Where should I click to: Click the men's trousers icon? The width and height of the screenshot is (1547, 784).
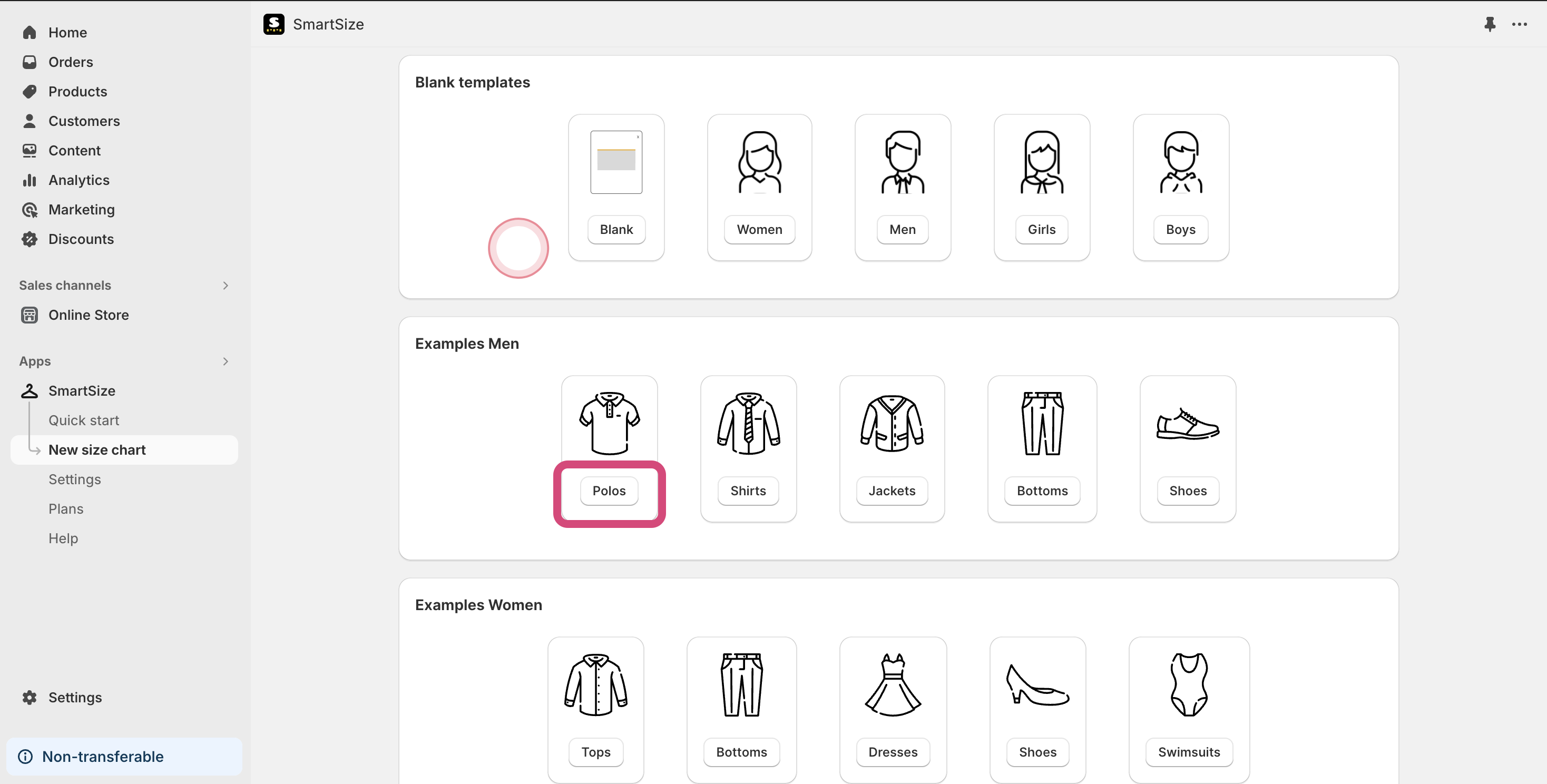coord(1042,423)
